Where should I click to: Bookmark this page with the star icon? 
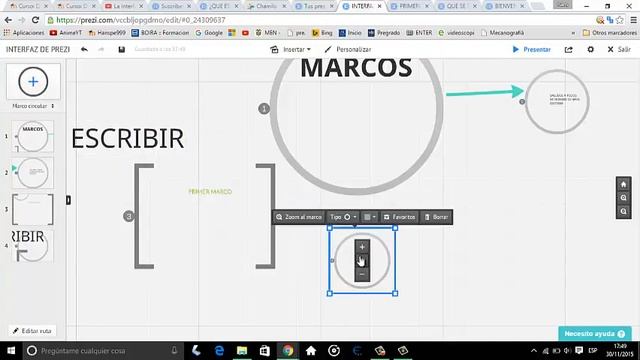point(620,20)
